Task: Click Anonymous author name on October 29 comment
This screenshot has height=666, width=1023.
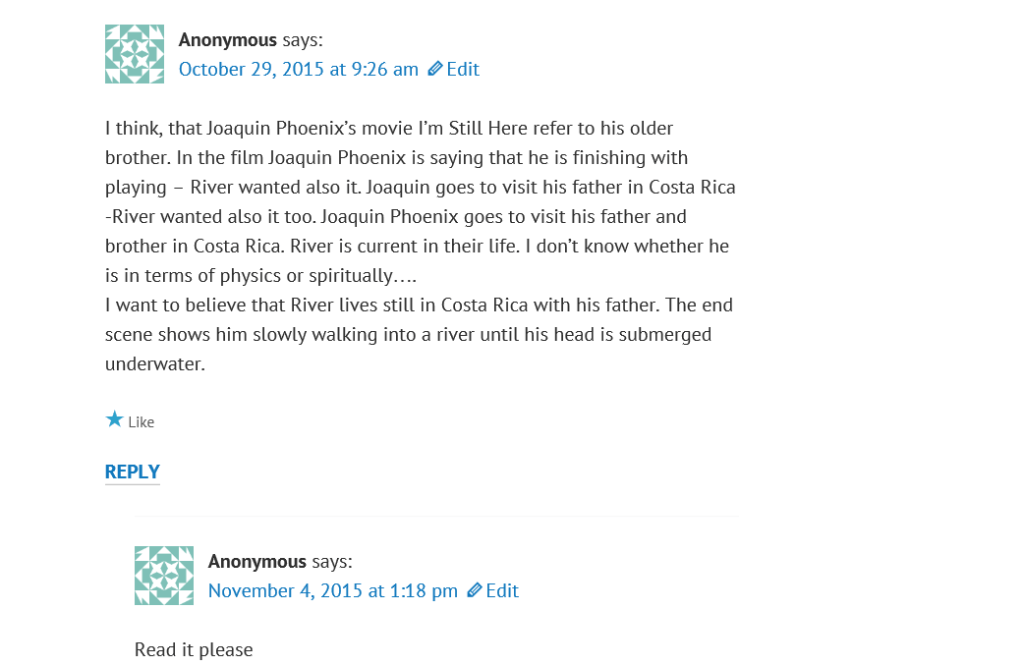Action: pos(227,40)
